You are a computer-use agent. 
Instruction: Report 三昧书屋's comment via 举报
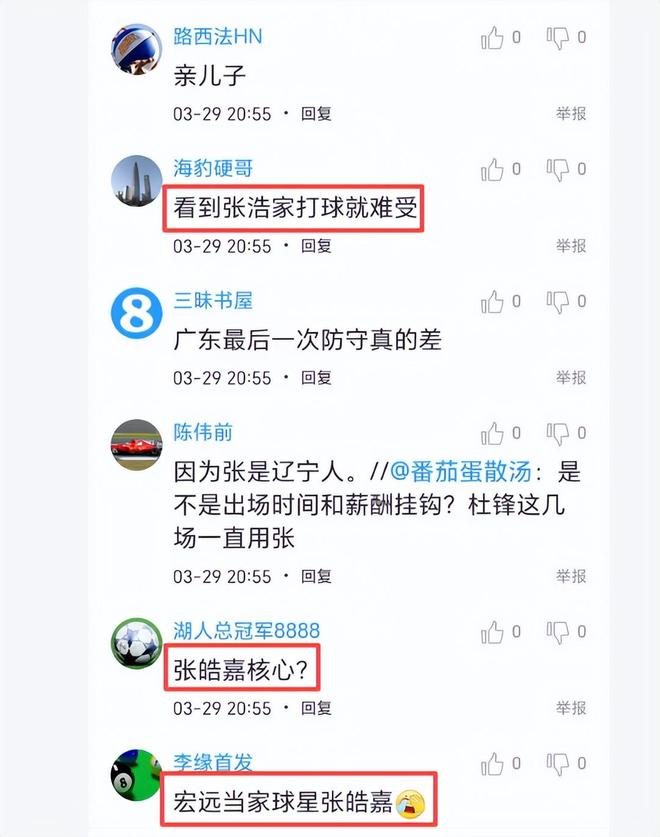(571, 378)
